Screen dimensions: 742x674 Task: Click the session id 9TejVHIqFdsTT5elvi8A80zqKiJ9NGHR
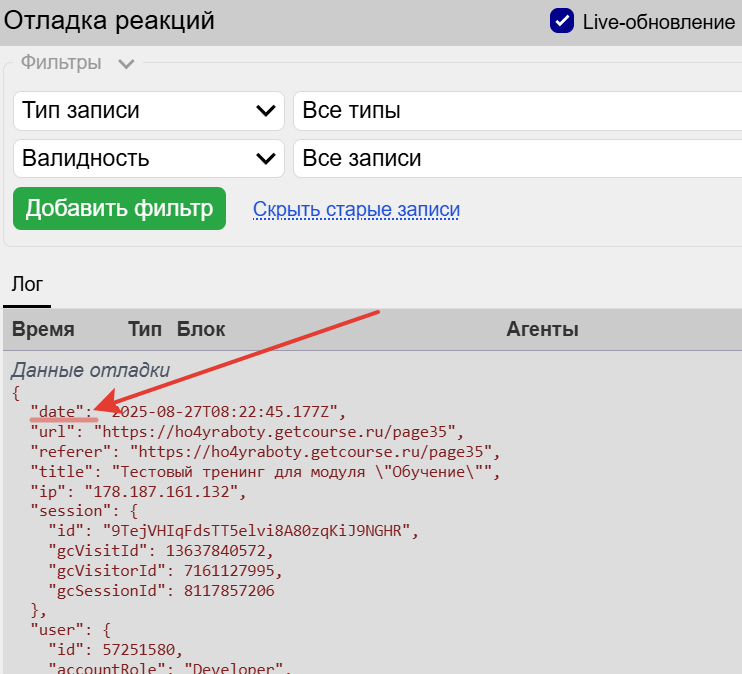[256, 531]
